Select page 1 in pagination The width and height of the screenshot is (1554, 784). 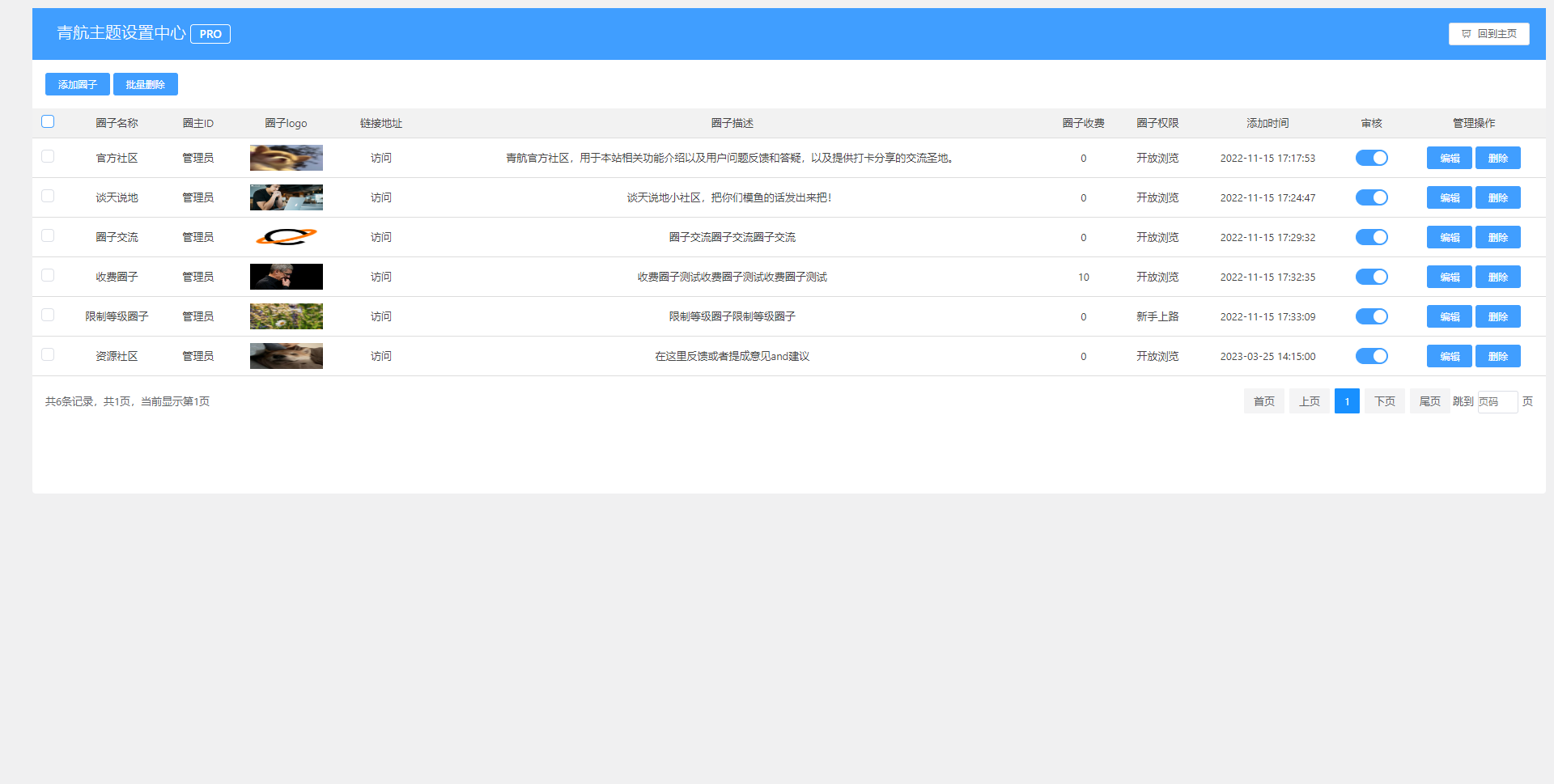(x=1347, y=401)
